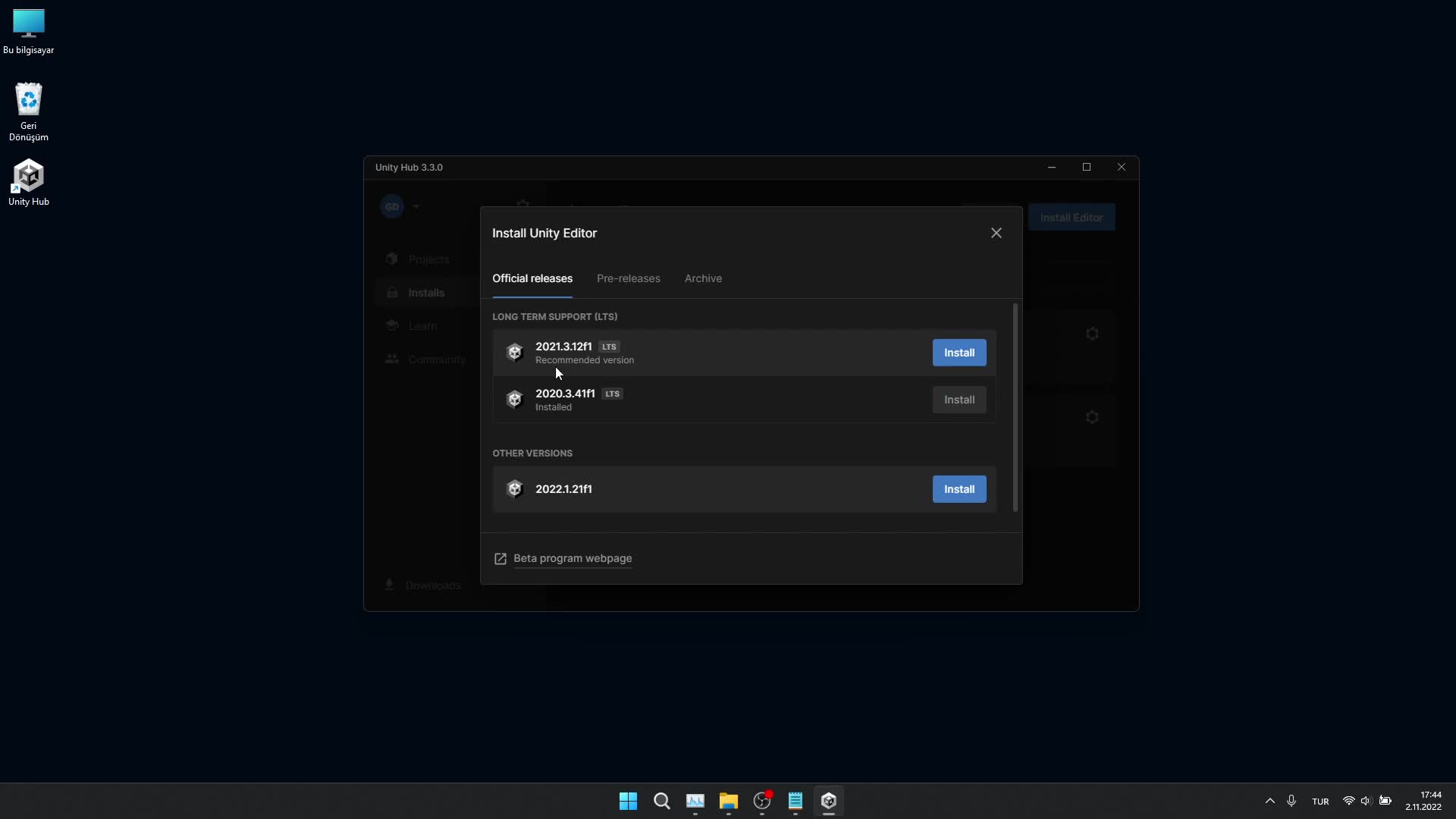Image resolution: width=1456 pixels, height=819 pixels.
Task: Open the Beta program webpage link
Action: (x=573, y=558)
